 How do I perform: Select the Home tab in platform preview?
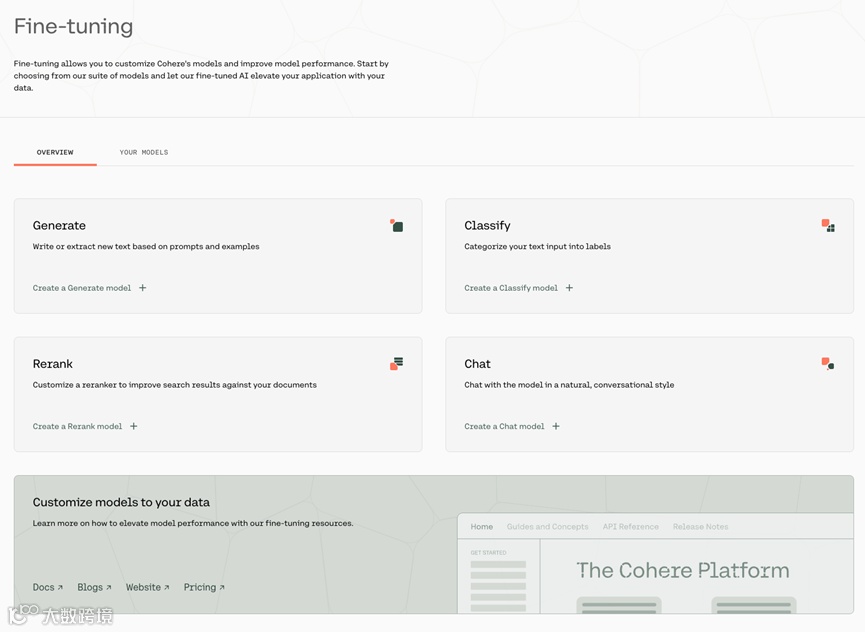pos(482,527)
